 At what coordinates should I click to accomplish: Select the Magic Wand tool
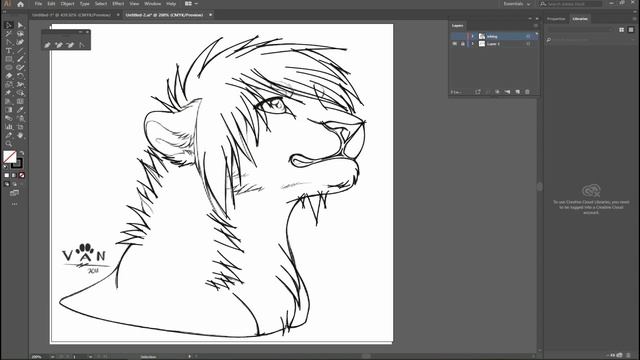point(9,34)
